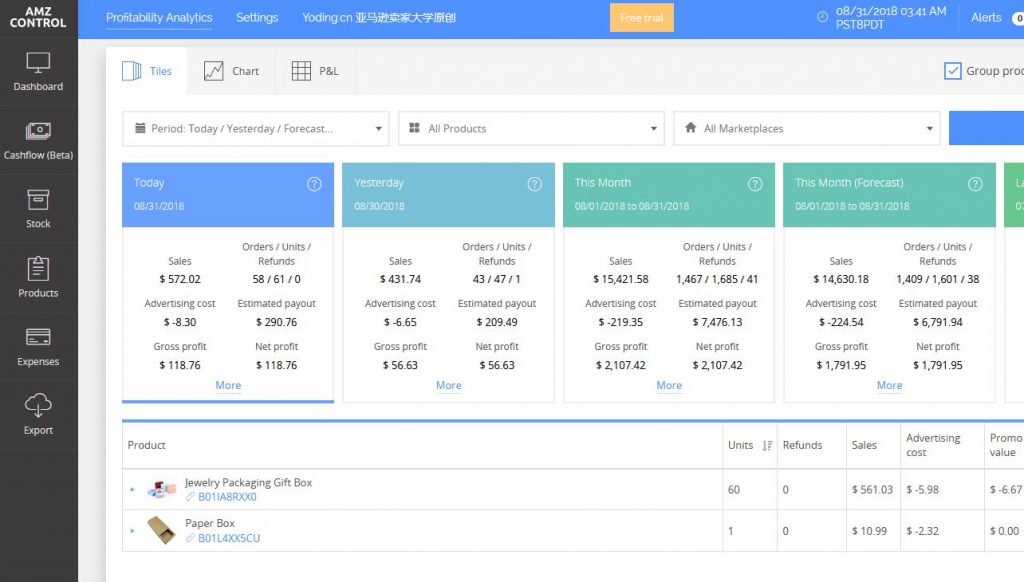Toggle the Group products checkbox
1024x582 pixels.
coord(952,71)
